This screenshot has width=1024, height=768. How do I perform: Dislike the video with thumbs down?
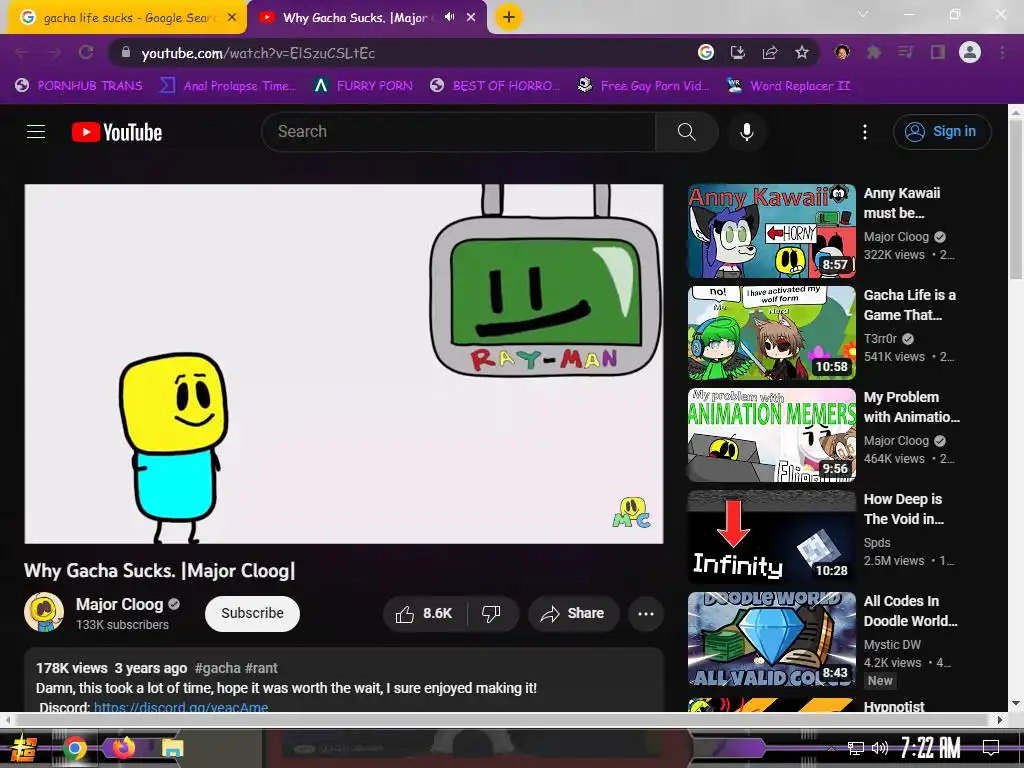pyautogui.click(x=492, y=613)
